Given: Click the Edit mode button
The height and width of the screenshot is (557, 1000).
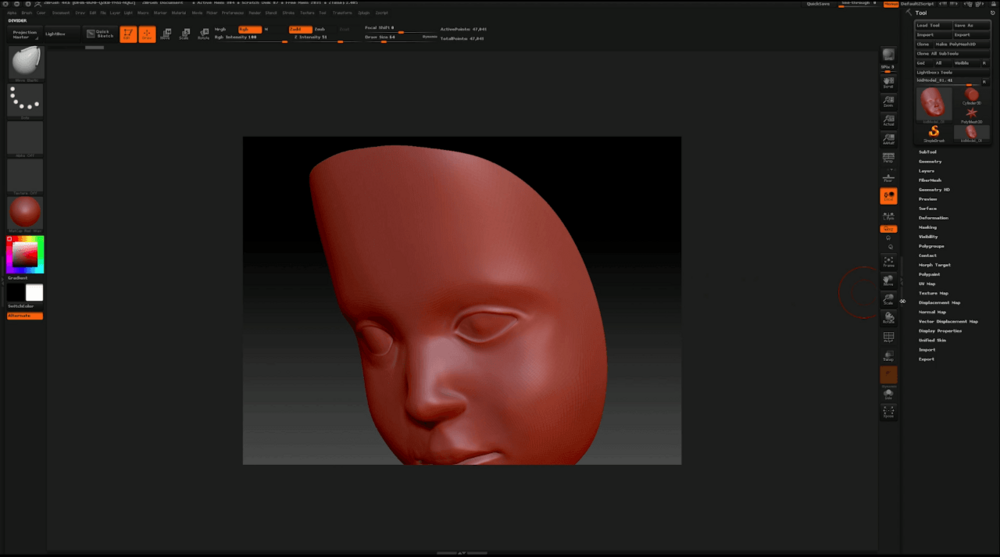Looking at the screenshot, I should [128, 34].
